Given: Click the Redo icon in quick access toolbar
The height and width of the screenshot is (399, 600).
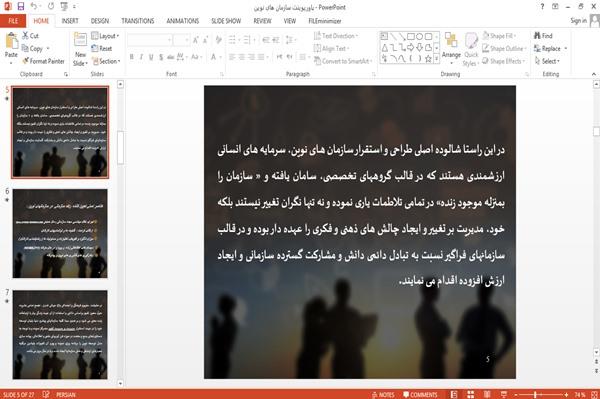Looking at the screenshot, I should [x=51, y=7].
